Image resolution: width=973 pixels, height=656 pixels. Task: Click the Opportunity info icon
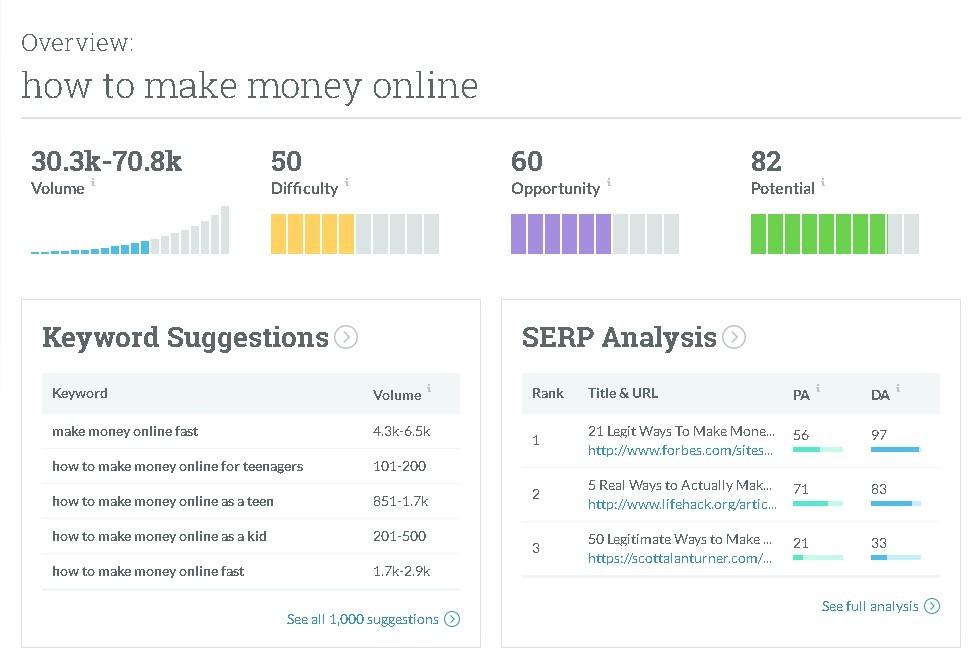609,182
